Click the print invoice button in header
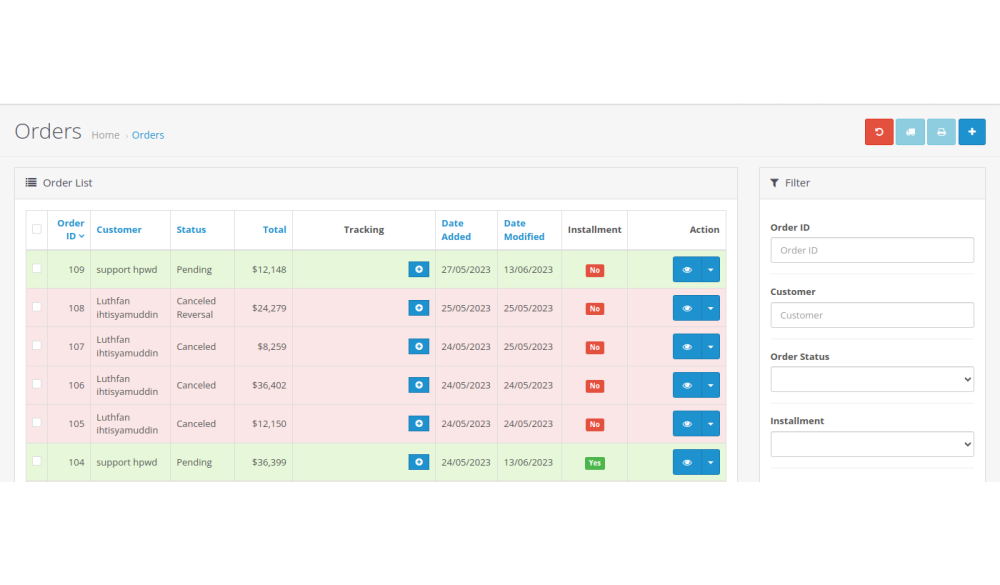1000x585 pixels. [941, 132]
